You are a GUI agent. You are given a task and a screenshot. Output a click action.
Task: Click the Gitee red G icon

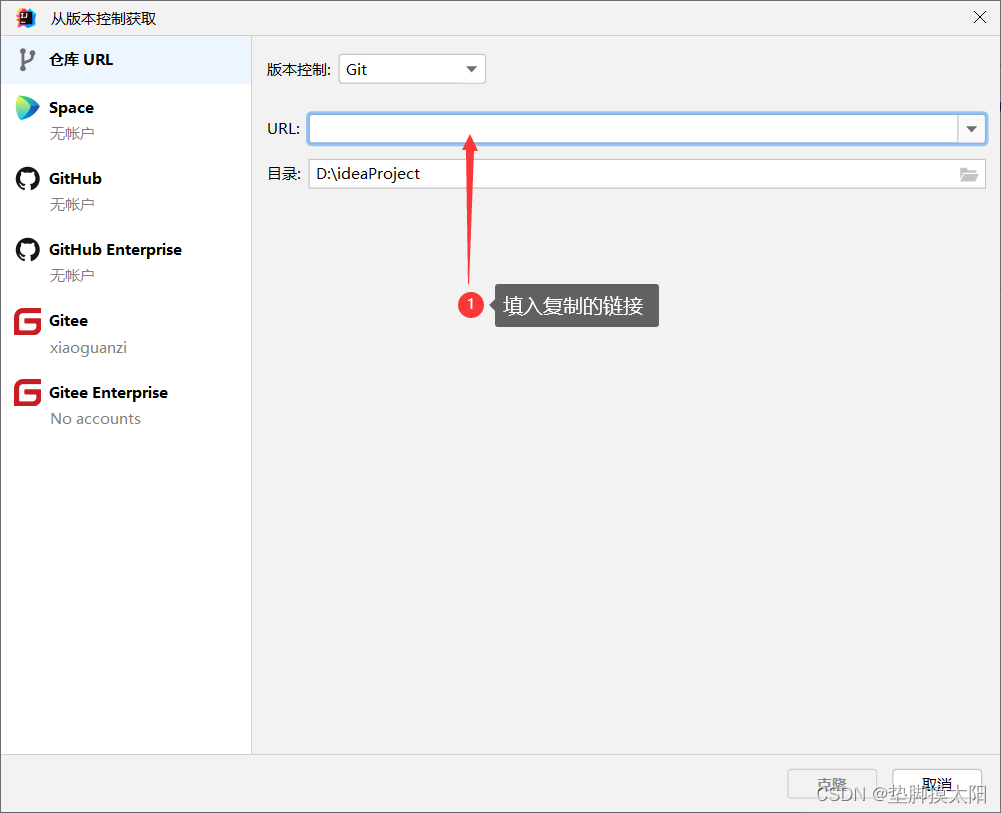[x=27, y=321]
